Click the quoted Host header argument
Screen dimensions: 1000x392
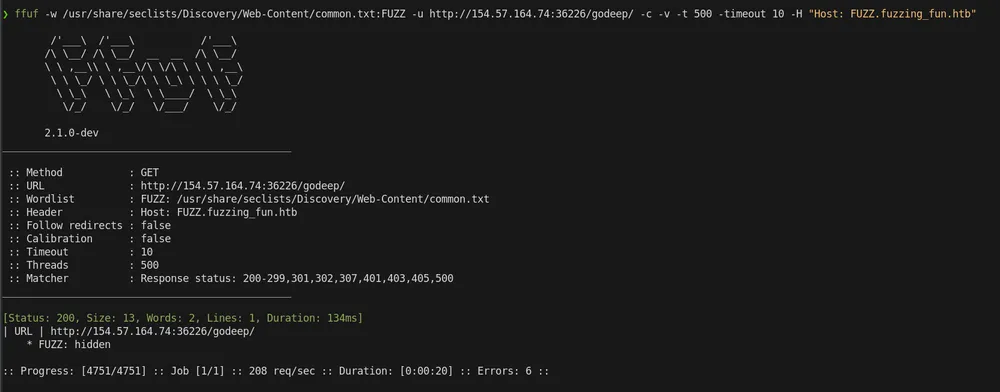(x=892, y=13)
